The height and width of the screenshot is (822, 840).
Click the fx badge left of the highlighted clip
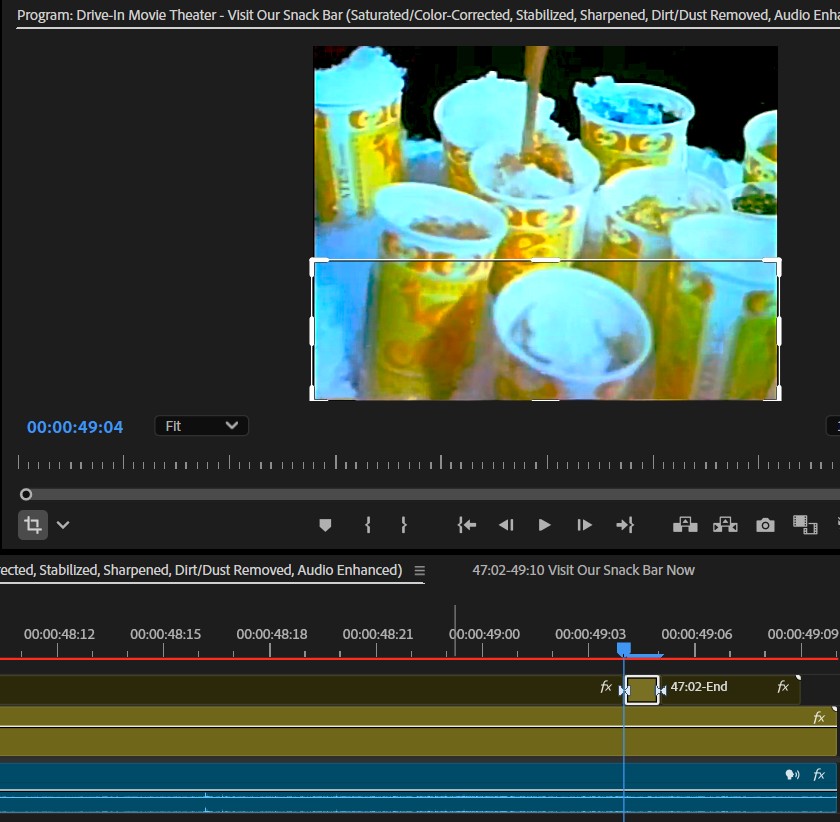pos(606,686)
